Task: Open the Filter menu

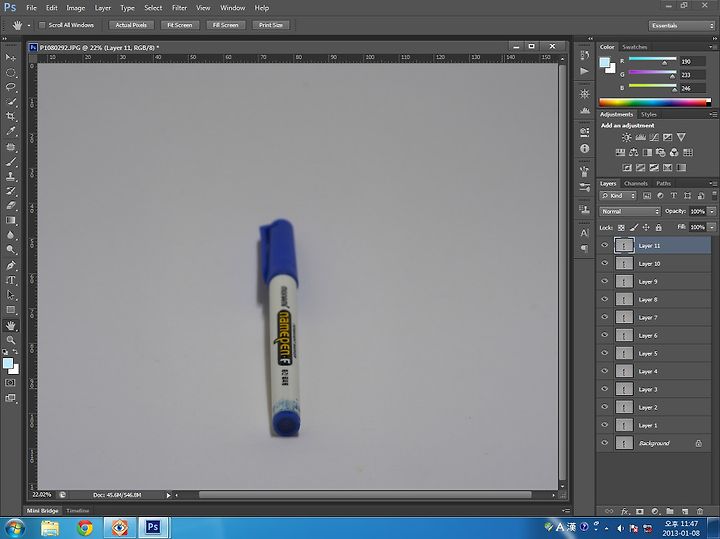Action: [180, 8]
